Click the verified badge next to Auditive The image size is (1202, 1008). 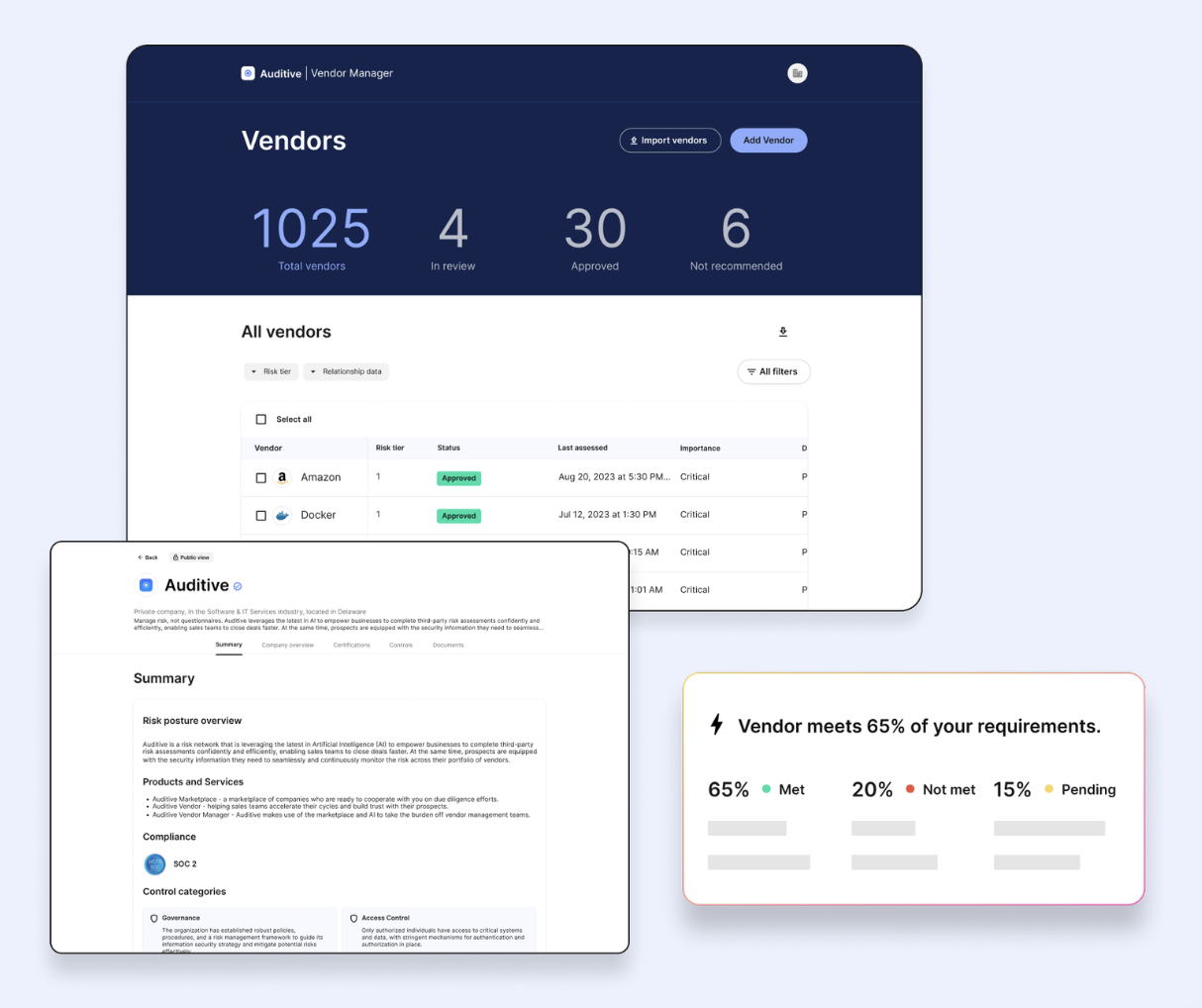pos(238,586)
